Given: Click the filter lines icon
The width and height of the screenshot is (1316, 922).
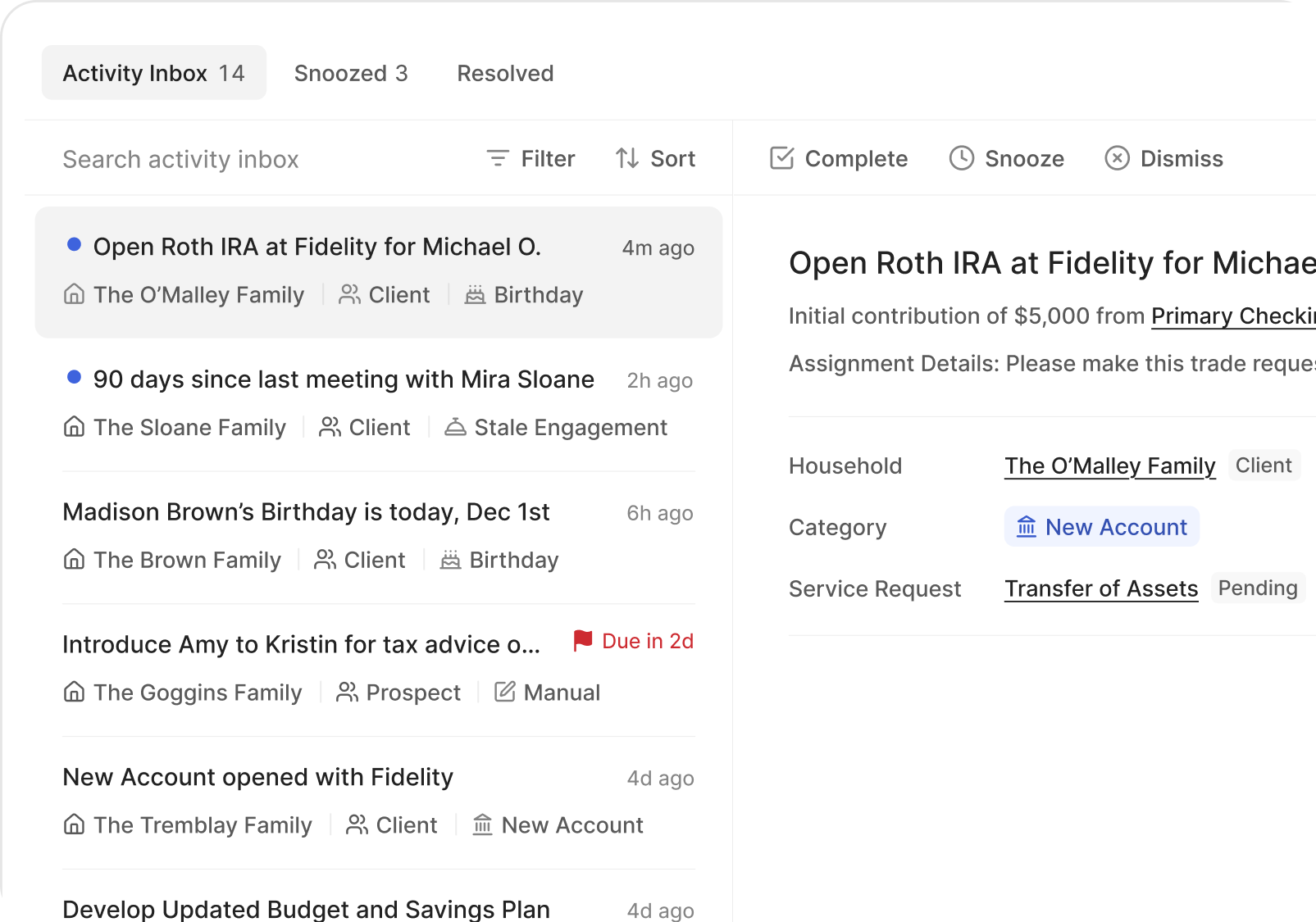Looking at the screenshot, I should click(x=498, y=158).
